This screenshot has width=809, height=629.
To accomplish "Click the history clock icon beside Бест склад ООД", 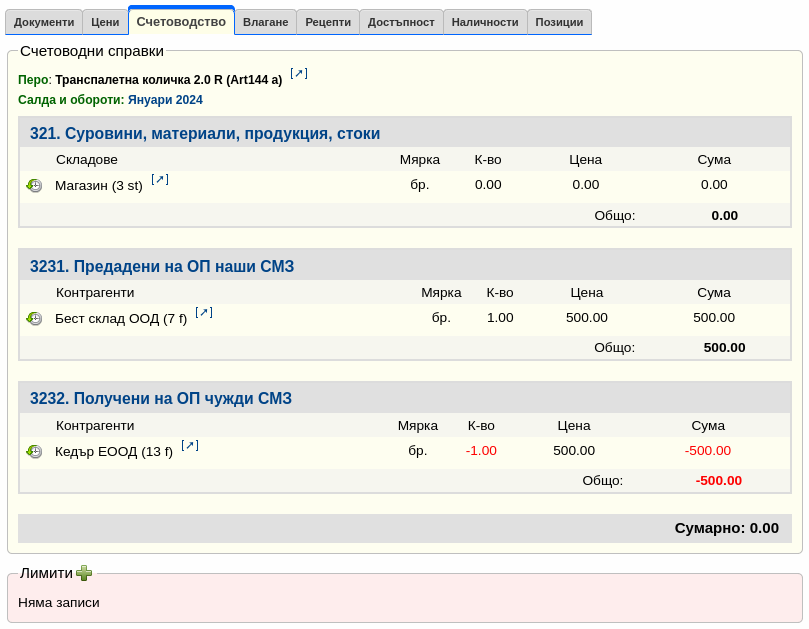I will click(x=34, y=319).
